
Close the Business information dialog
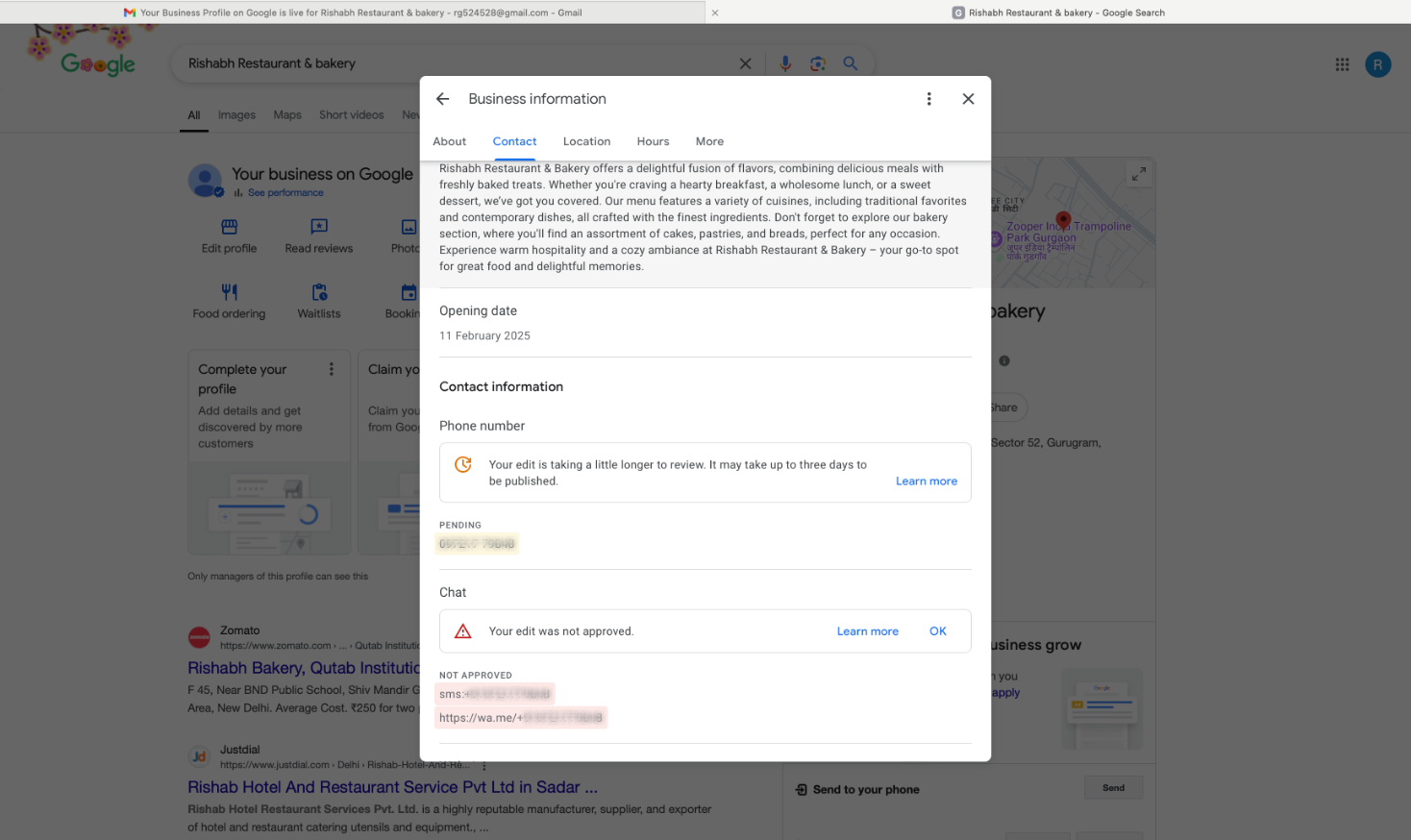[x=968, y=99]
